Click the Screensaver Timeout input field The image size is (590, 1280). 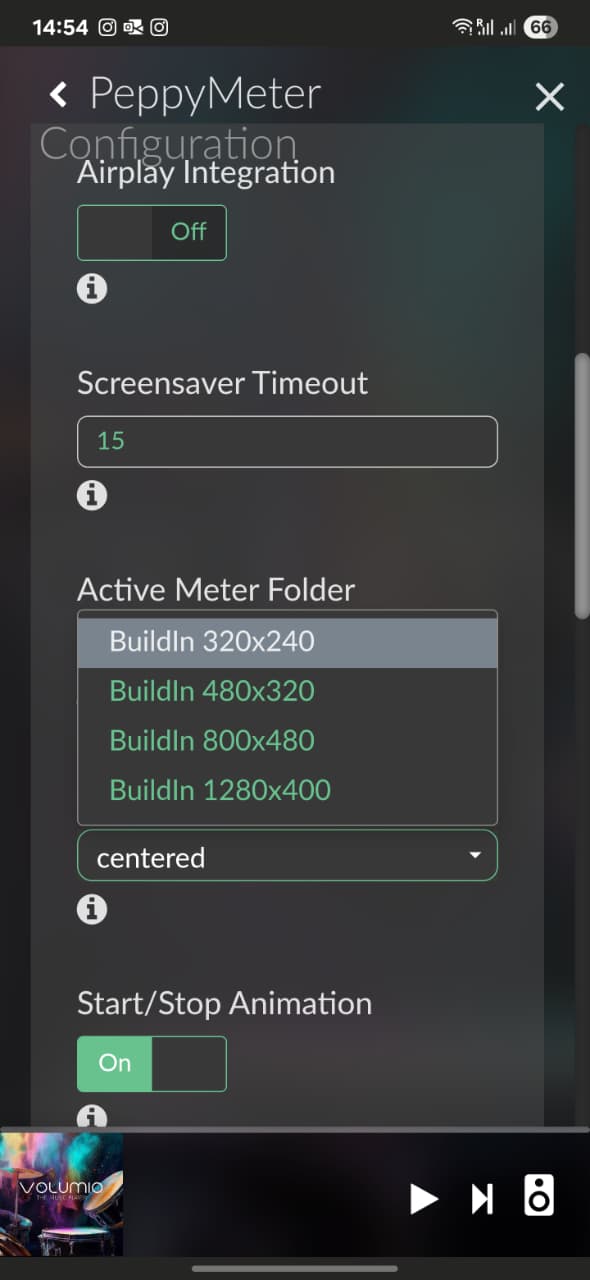click(x=287, y=441)
